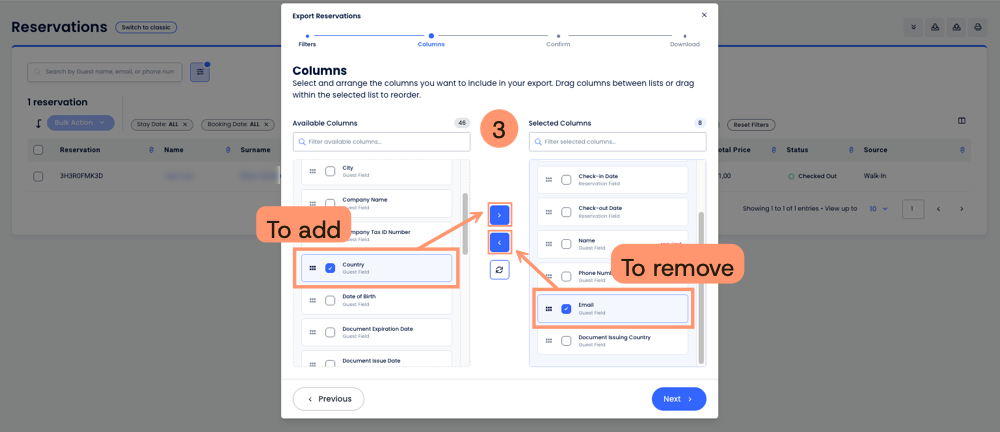
Task: Click the column layout icon above the table
Action: tap(962, 121)
